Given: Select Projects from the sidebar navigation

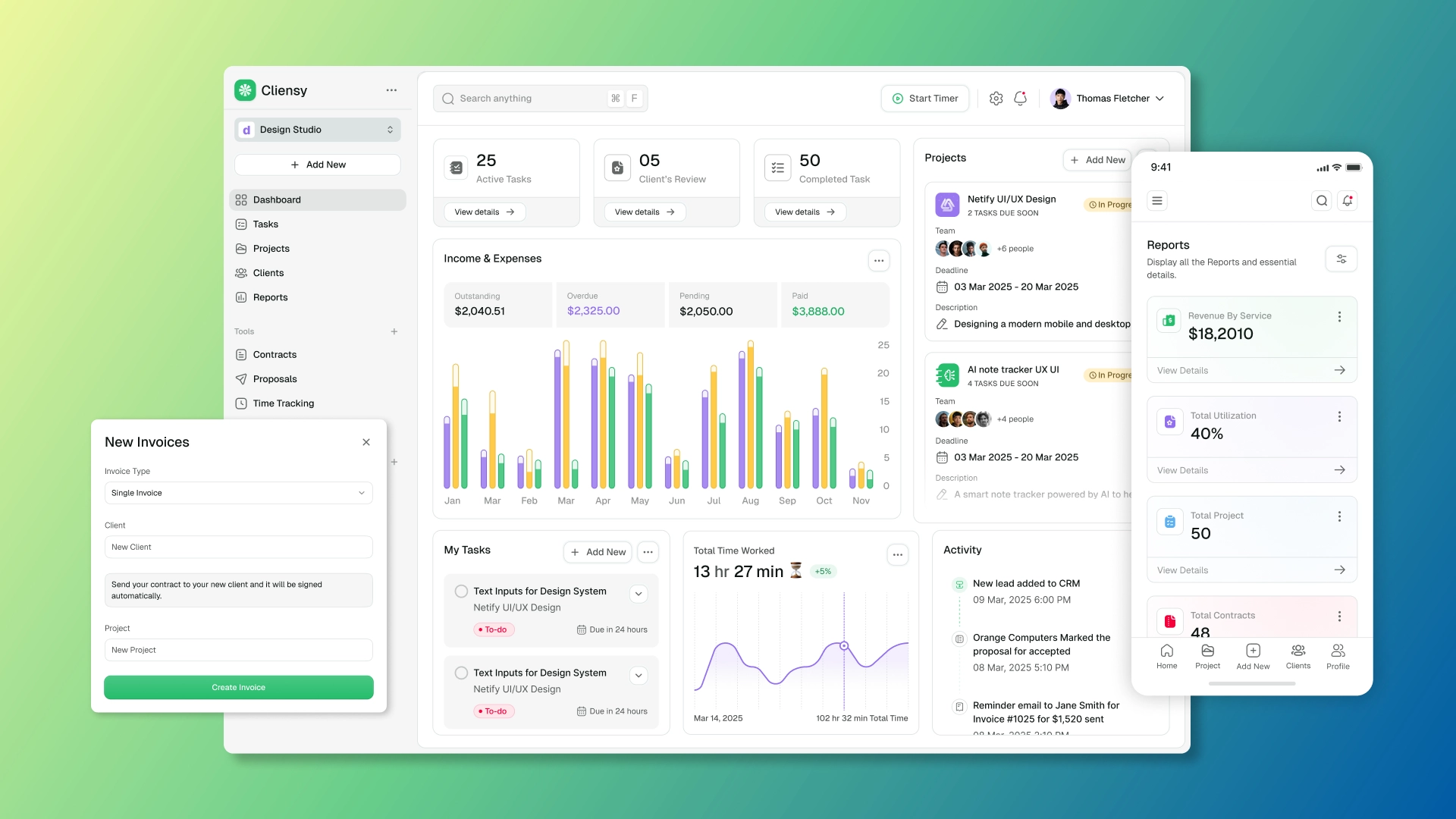Looking at the screenshot, I should 271,248.
